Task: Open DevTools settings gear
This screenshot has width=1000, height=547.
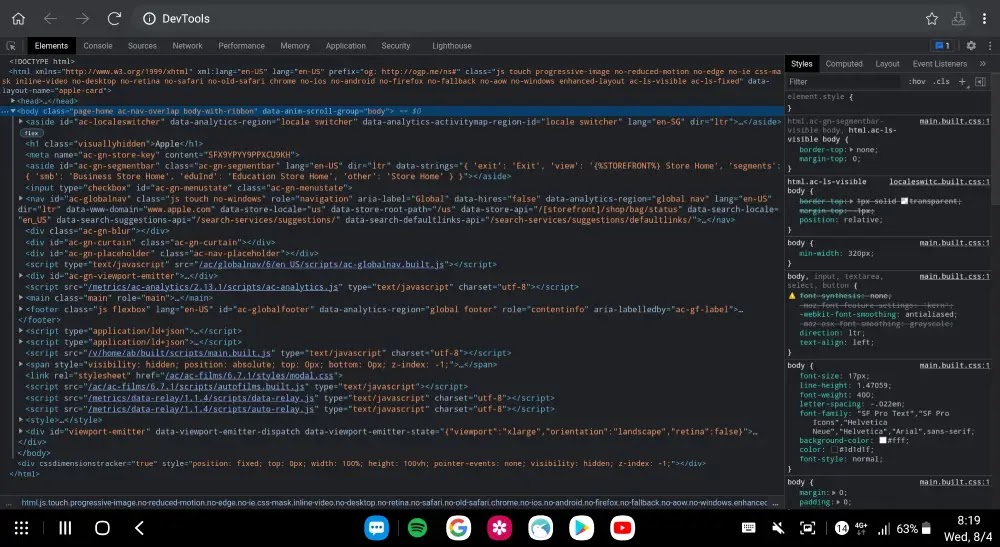Action: click(971, 45)
